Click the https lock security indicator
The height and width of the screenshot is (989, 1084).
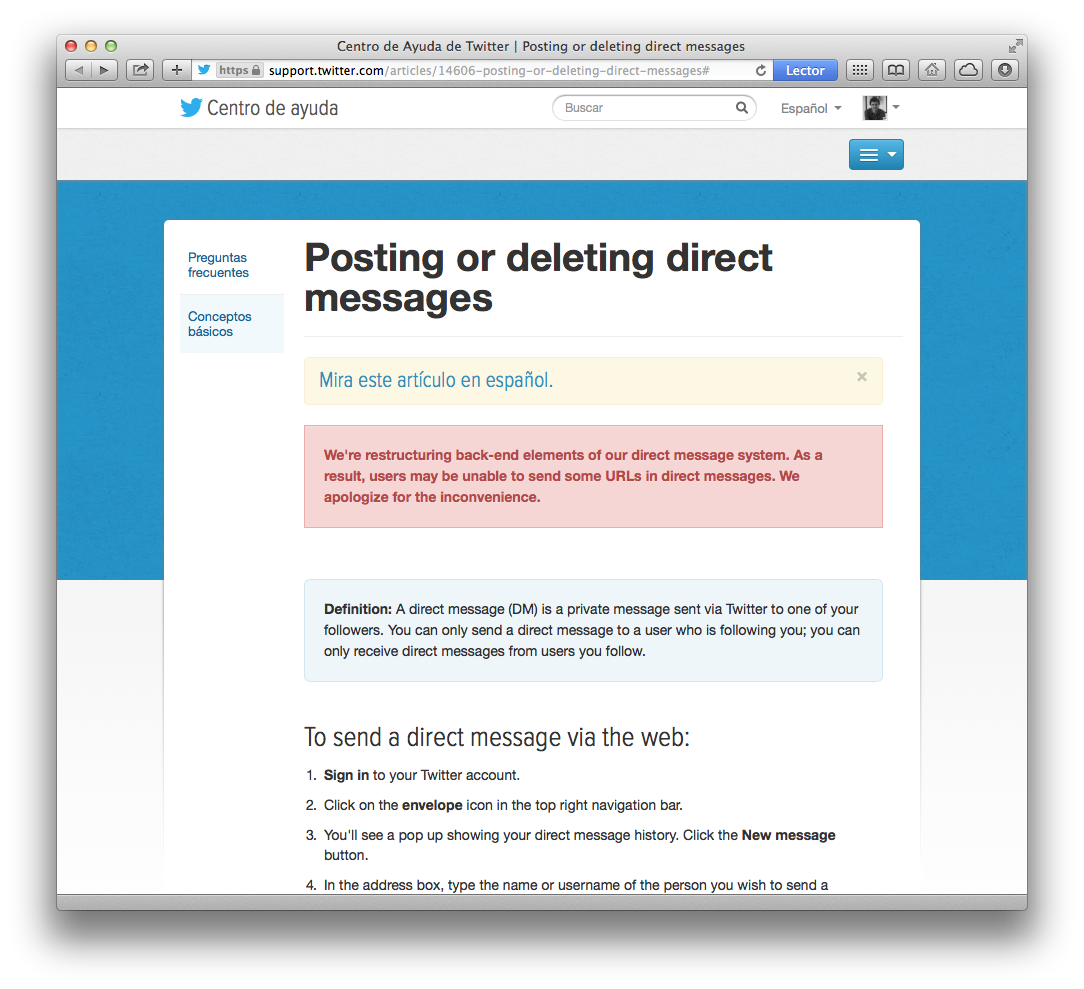(239, 70)
